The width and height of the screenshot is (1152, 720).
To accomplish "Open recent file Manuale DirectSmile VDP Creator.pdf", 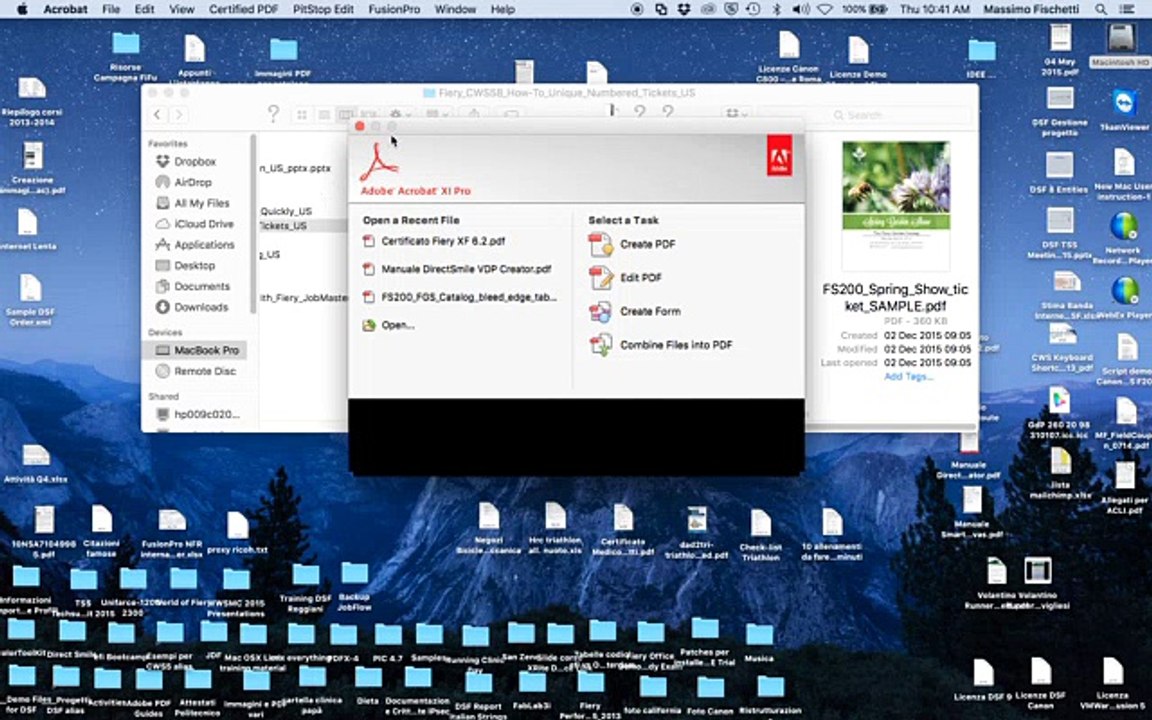I will coord(467,269).
